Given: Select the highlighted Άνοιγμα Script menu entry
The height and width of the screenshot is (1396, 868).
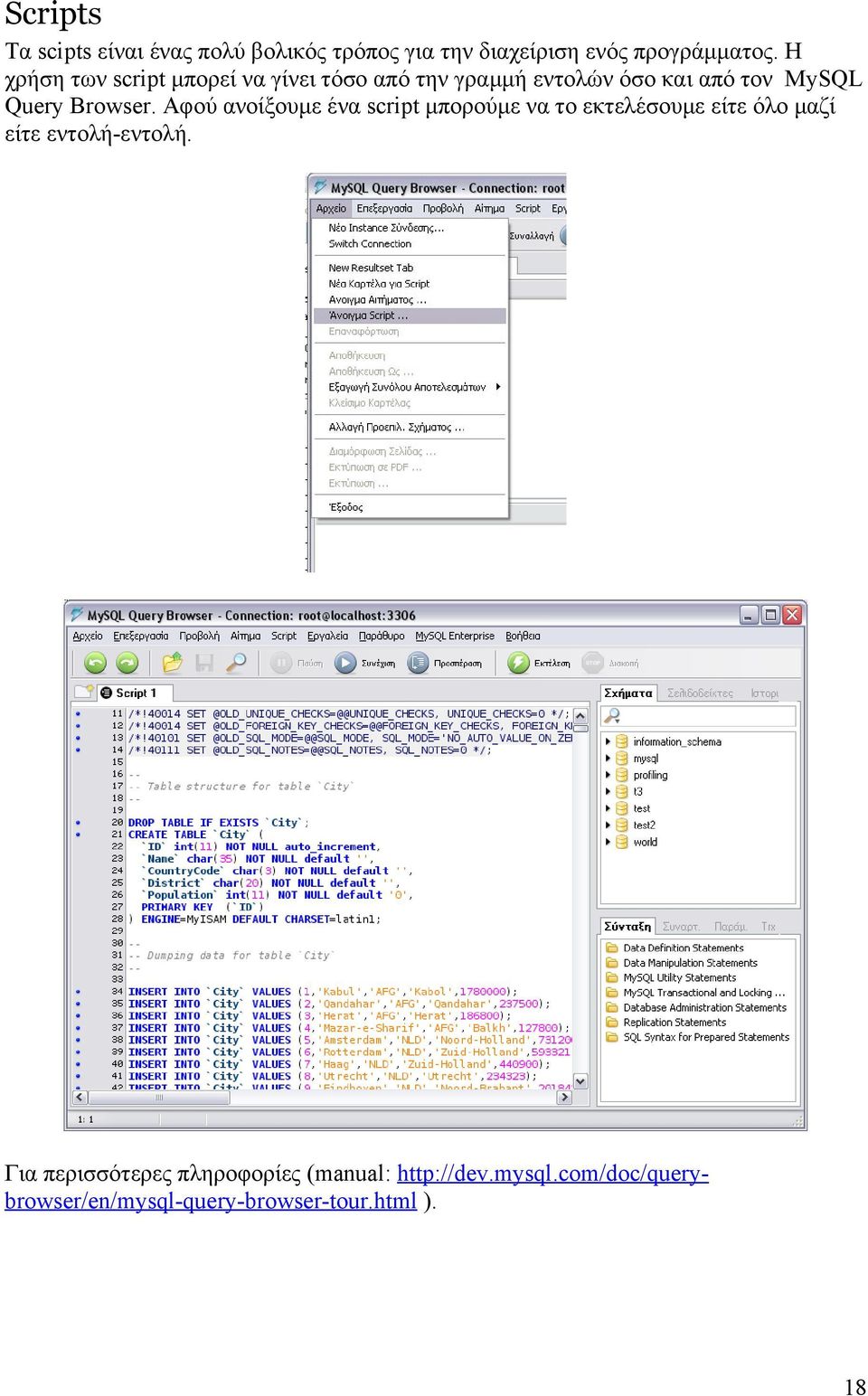Looking at the screenshot, I should 410,316.
